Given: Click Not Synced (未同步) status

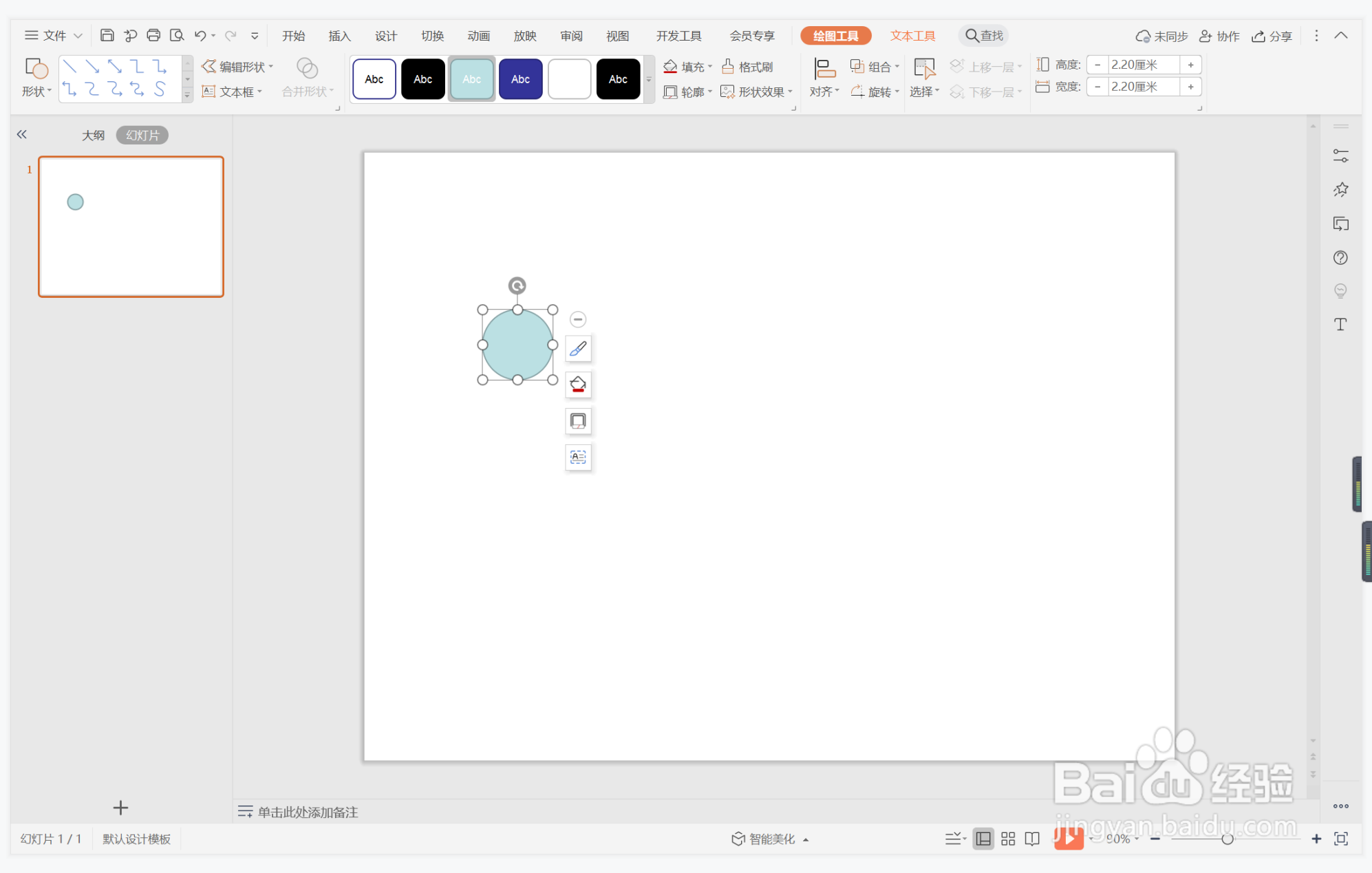Looking at the screenshot, I should point(1161,36).
